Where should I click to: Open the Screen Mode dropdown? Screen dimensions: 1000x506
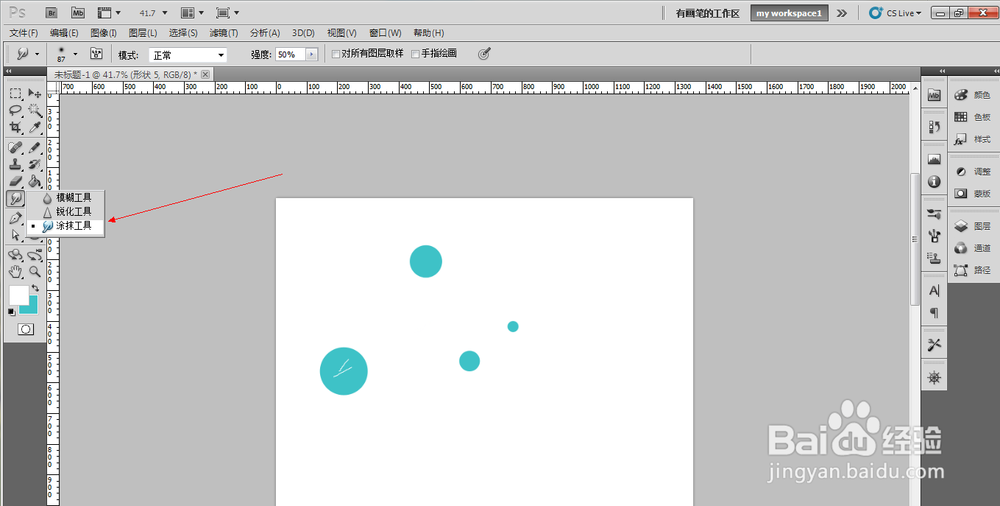(x=228, y=13)
